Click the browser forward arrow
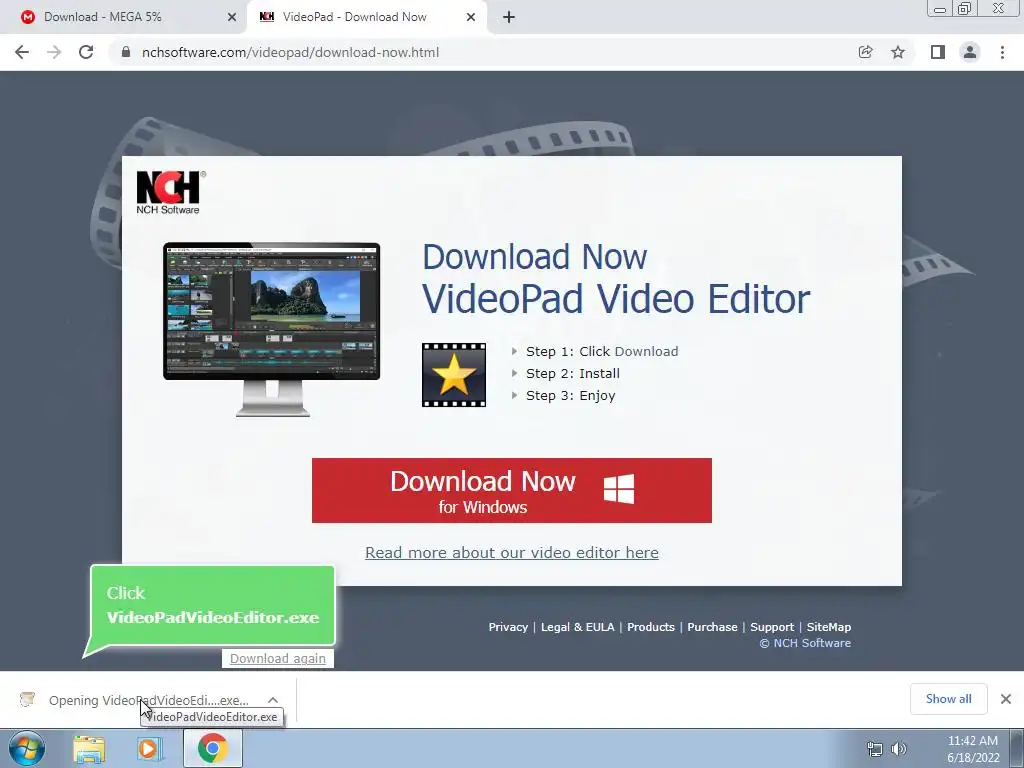The width and height of the screenshot is (1024, 768). tap(54, 52)
